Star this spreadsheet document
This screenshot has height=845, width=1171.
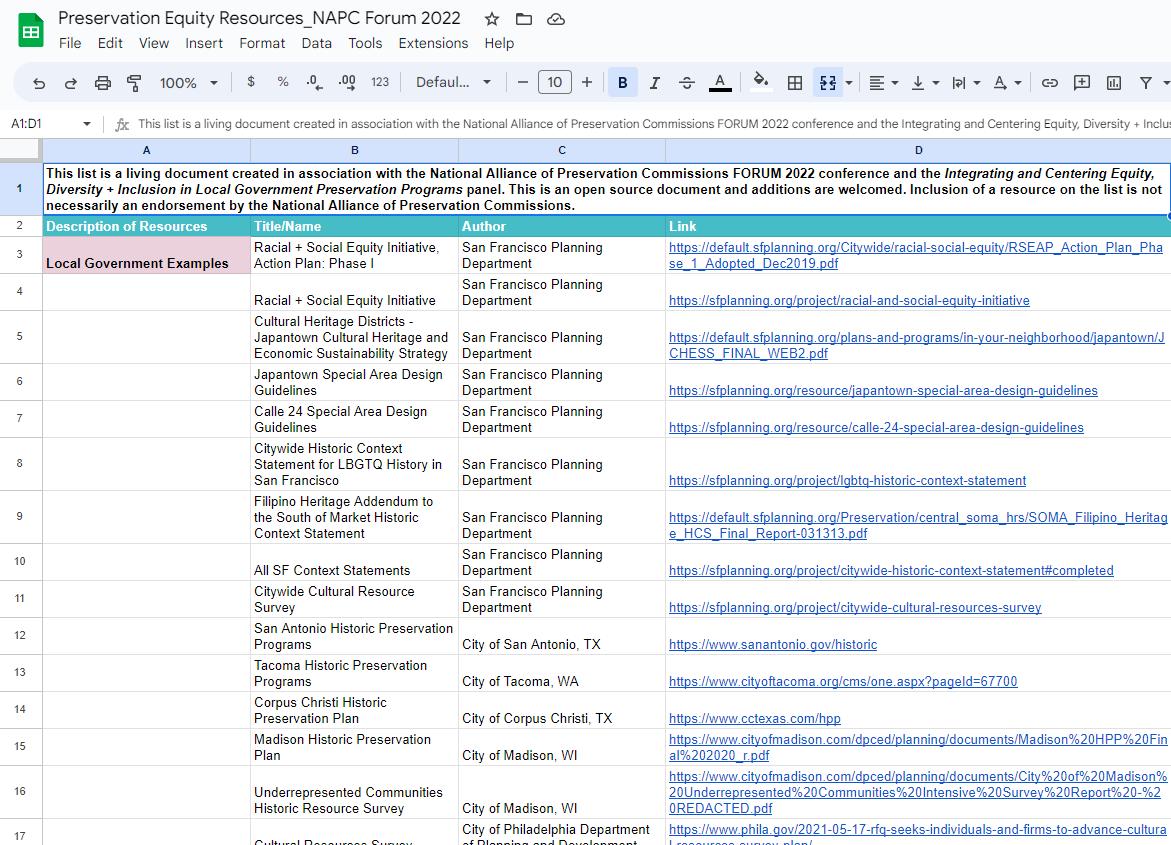pyautogui.click(x=492, y=19)
